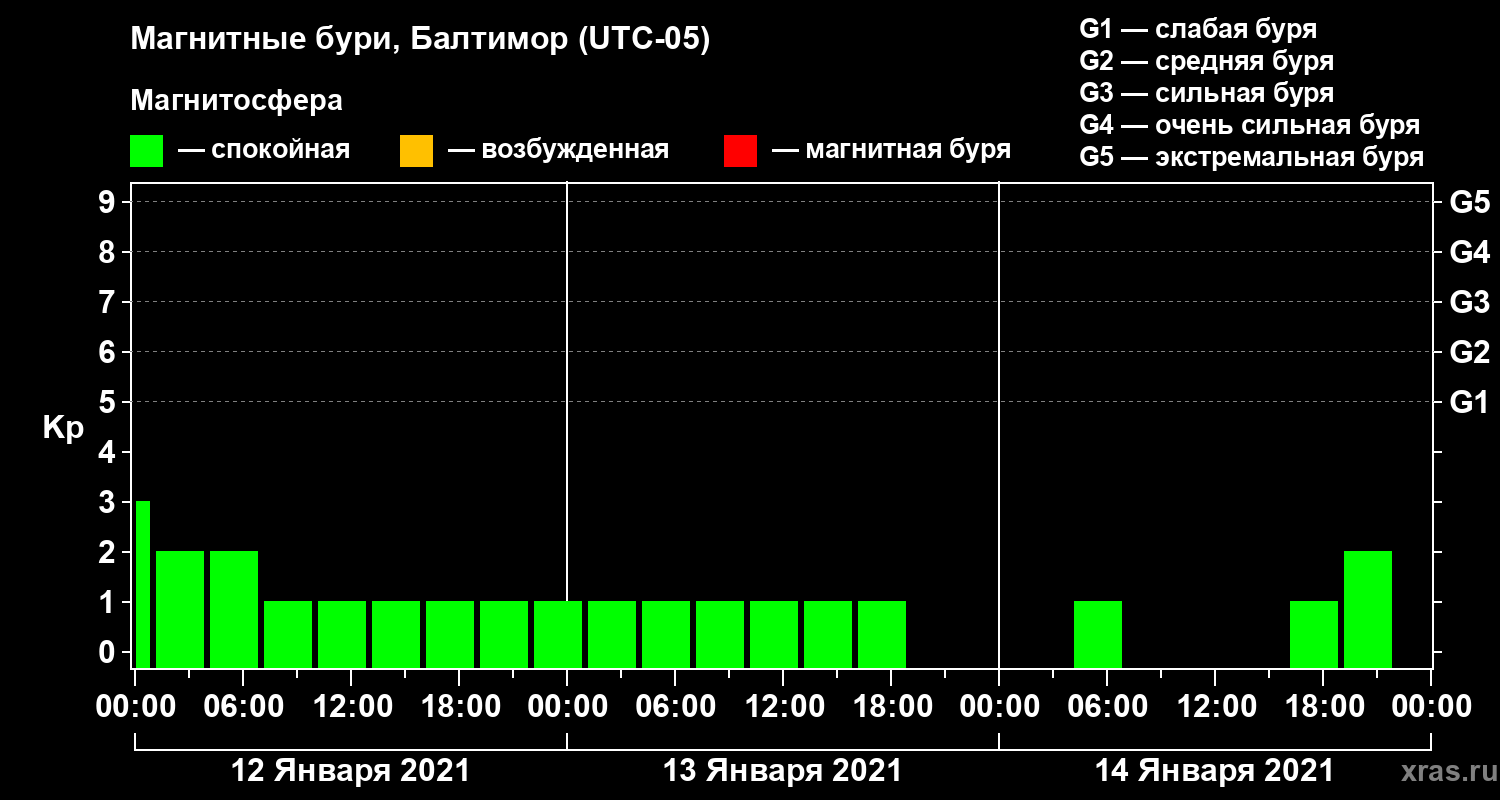
Task: Click the right-axis 'G3' label beside the Kp 7 gridline
Action: coord(1470,302)
